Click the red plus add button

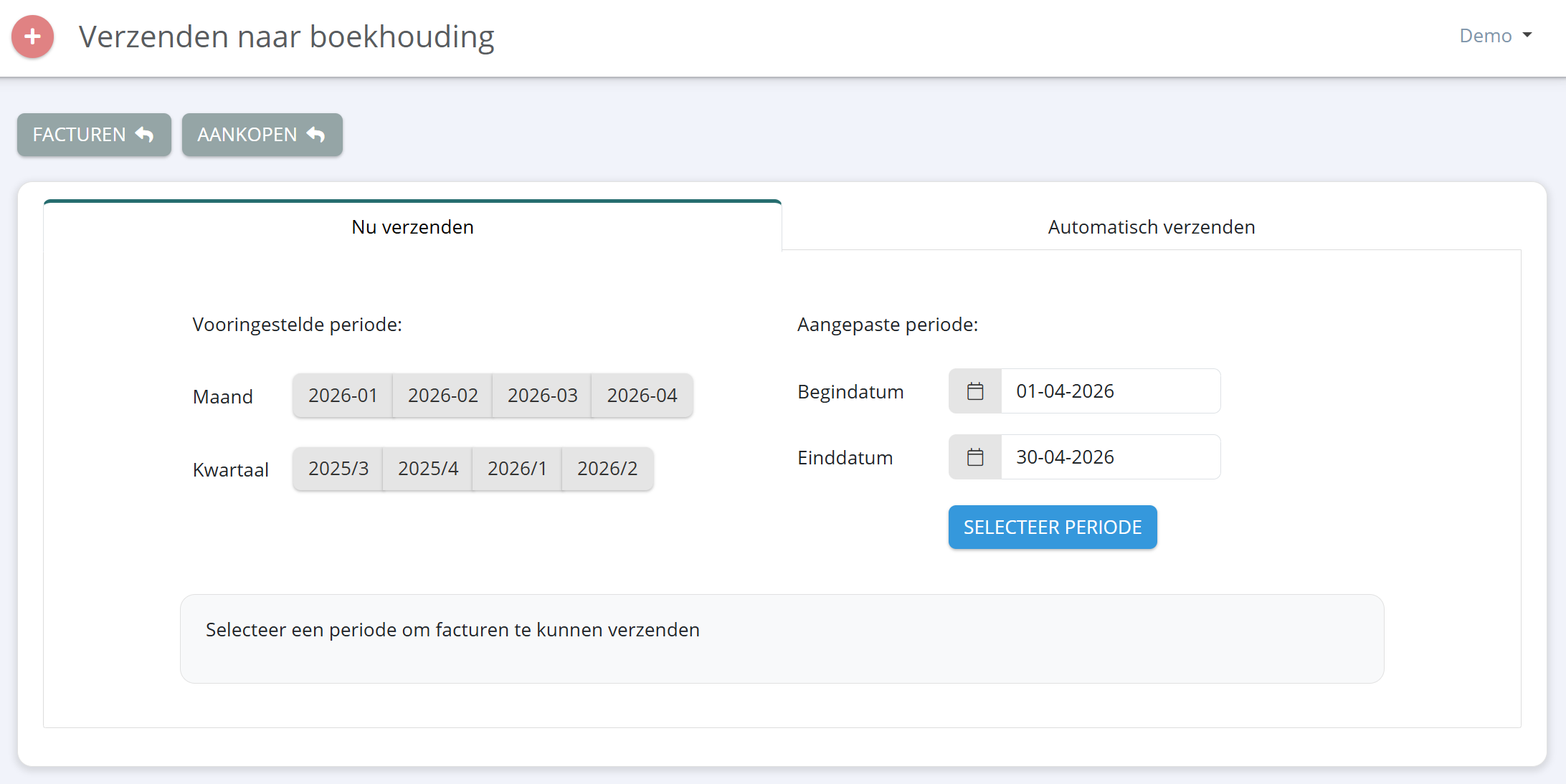pos(33,37)
